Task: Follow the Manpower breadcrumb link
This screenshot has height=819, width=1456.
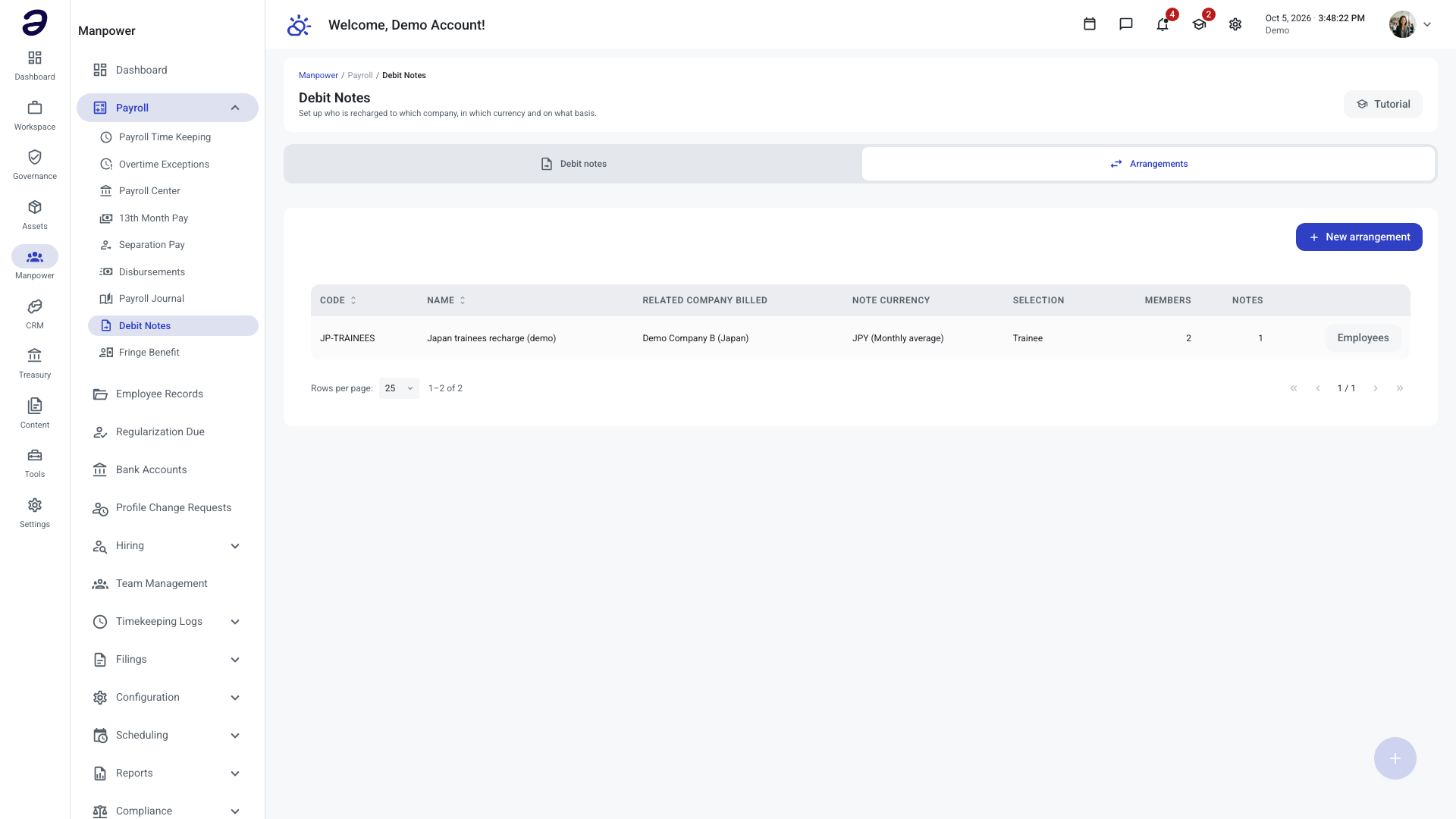Action: coord(318,75)
